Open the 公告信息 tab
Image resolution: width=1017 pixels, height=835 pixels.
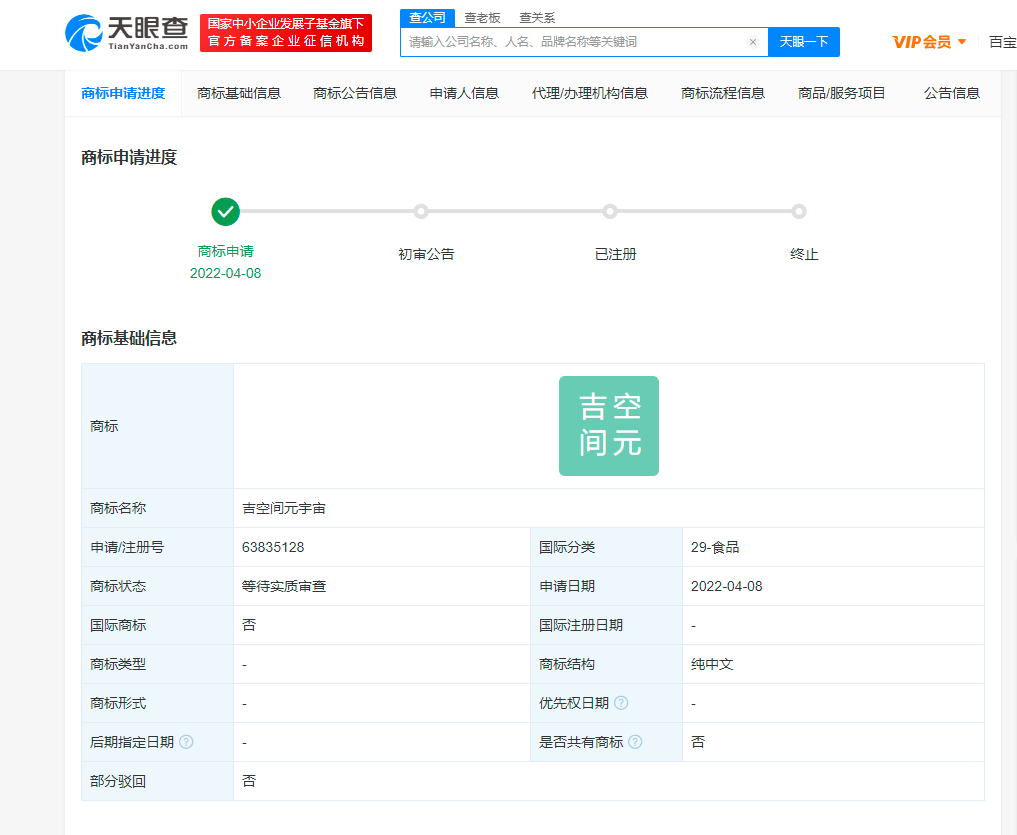[951, 93]
